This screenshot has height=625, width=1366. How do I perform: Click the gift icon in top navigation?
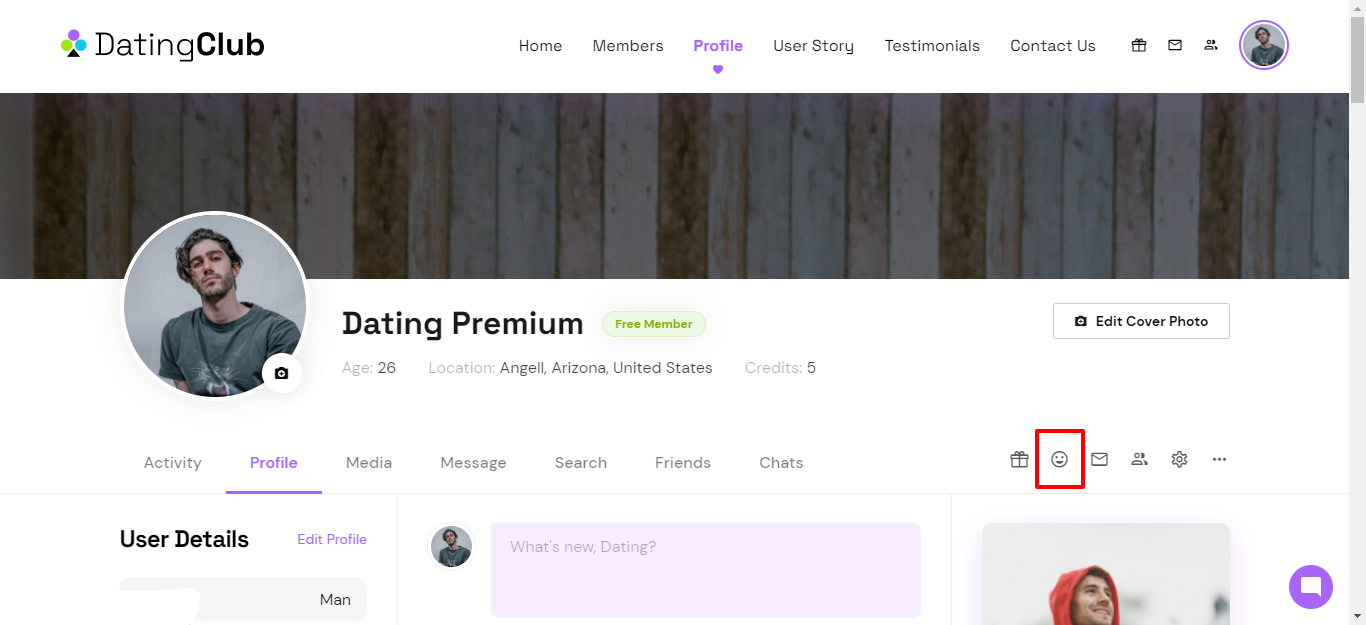[x=1139, y=45]
